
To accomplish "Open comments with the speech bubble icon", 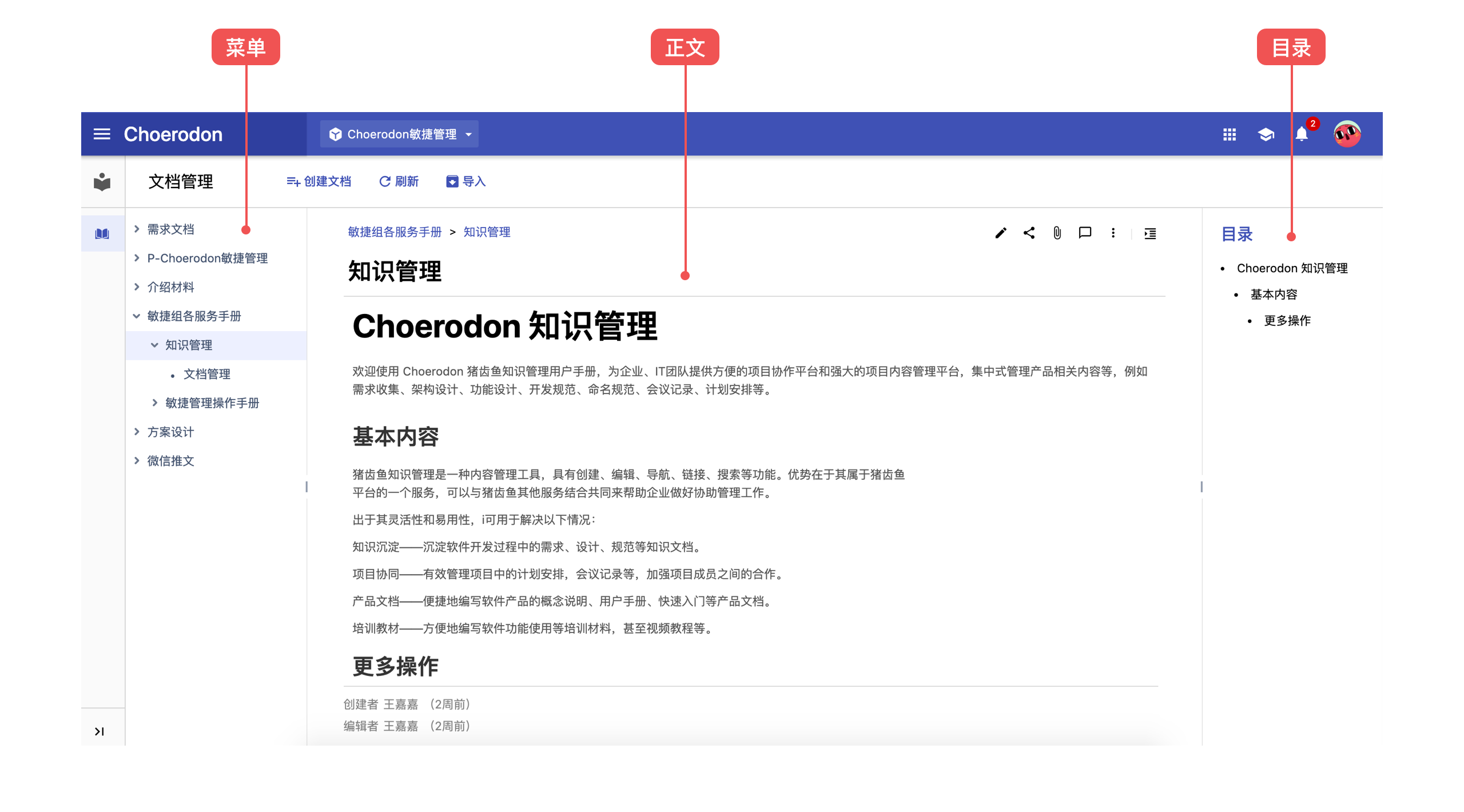I will [1085, 233].
